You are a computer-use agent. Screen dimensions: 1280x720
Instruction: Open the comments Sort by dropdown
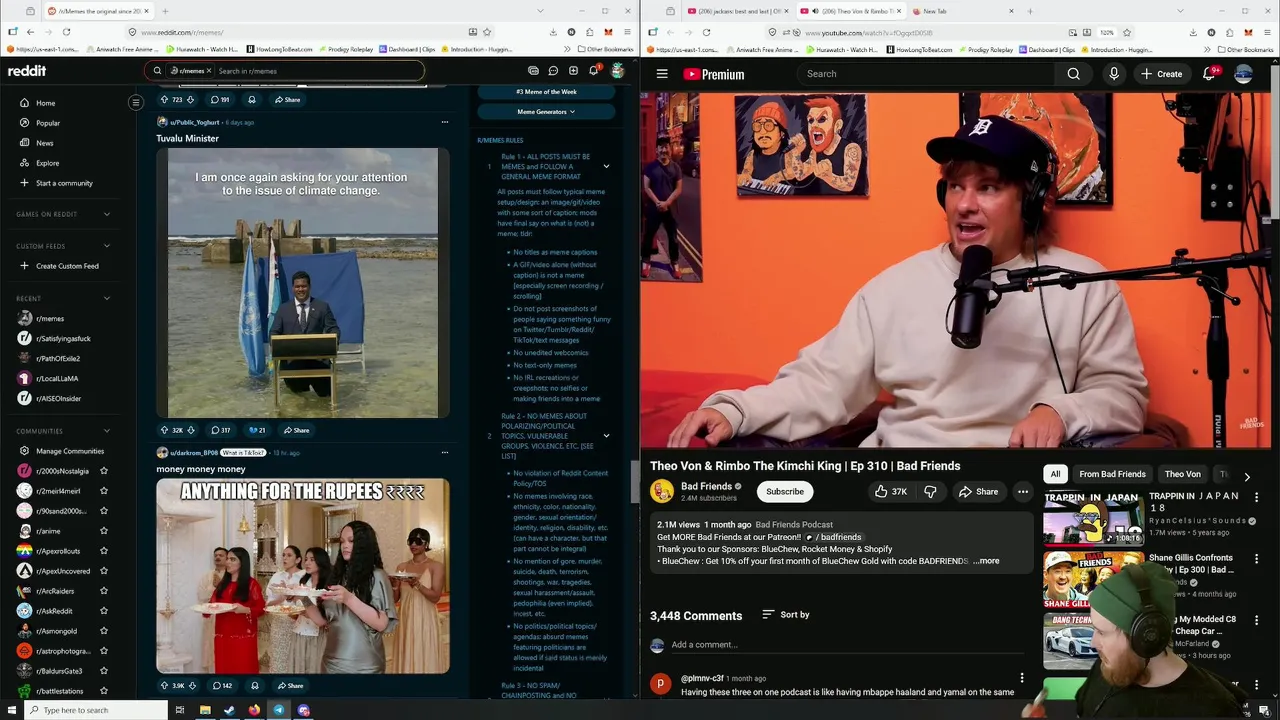(x=786, y=615)
